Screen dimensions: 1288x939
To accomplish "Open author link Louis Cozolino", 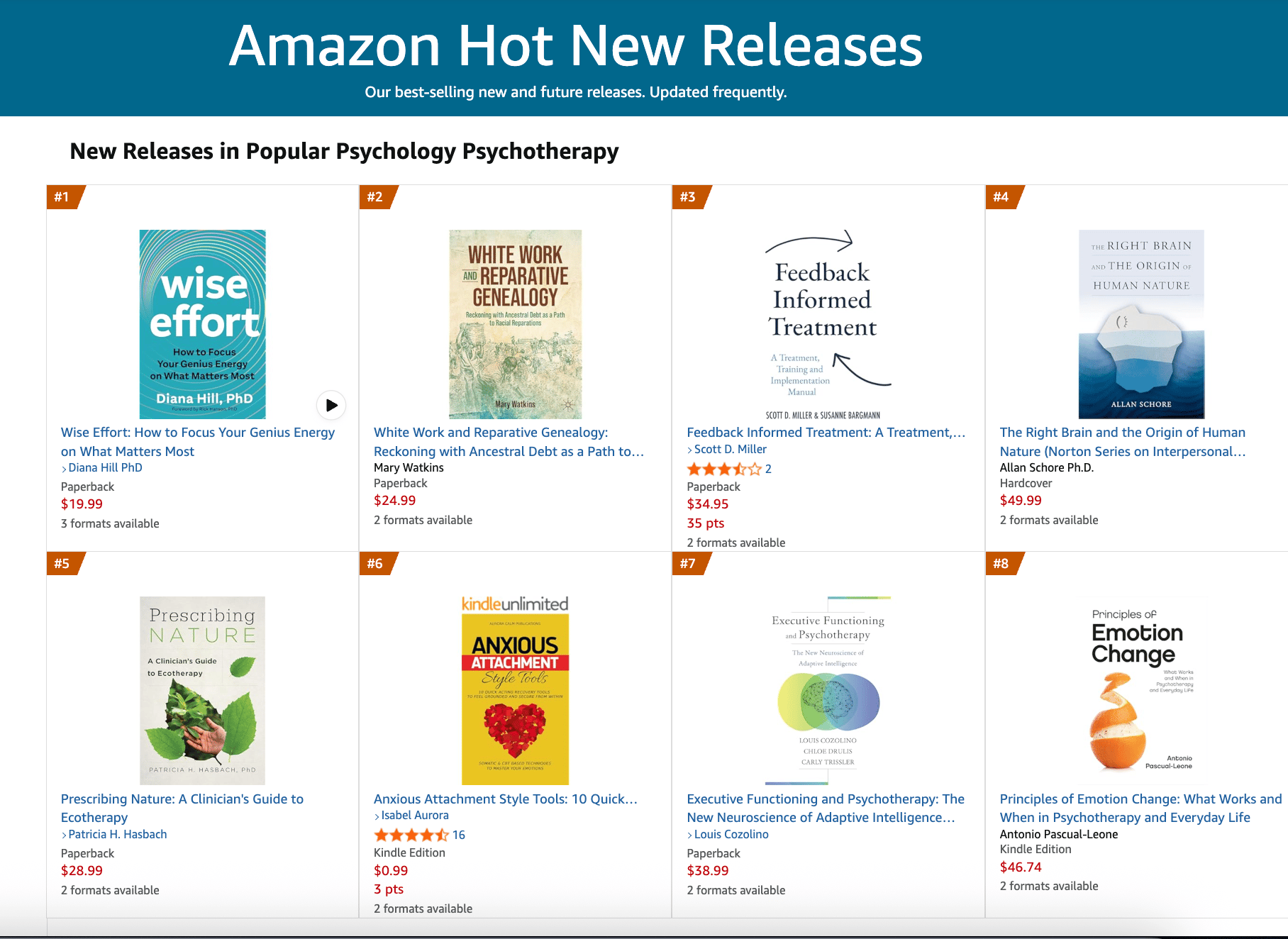I will (731, 835).
